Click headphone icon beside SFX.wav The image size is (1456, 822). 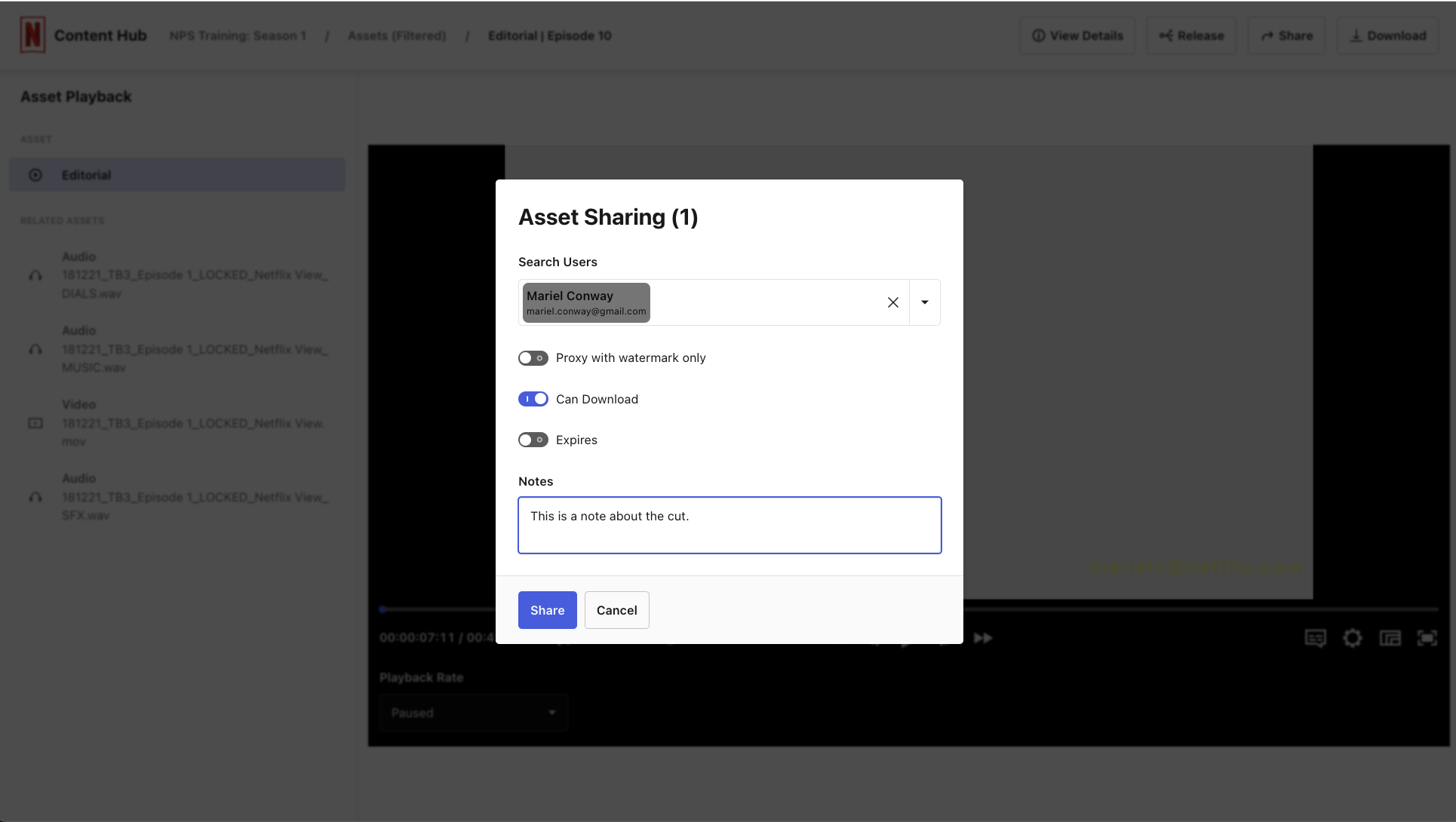pos(35,498)
